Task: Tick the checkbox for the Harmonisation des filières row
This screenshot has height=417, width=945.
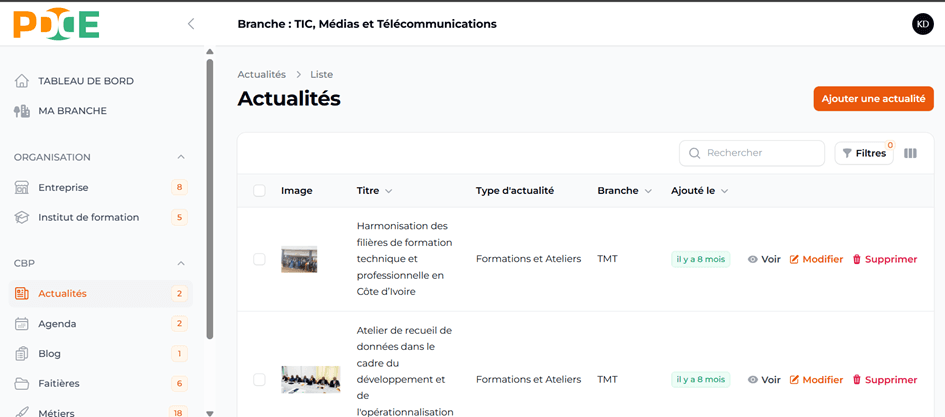Action: [x=259, y=259]
